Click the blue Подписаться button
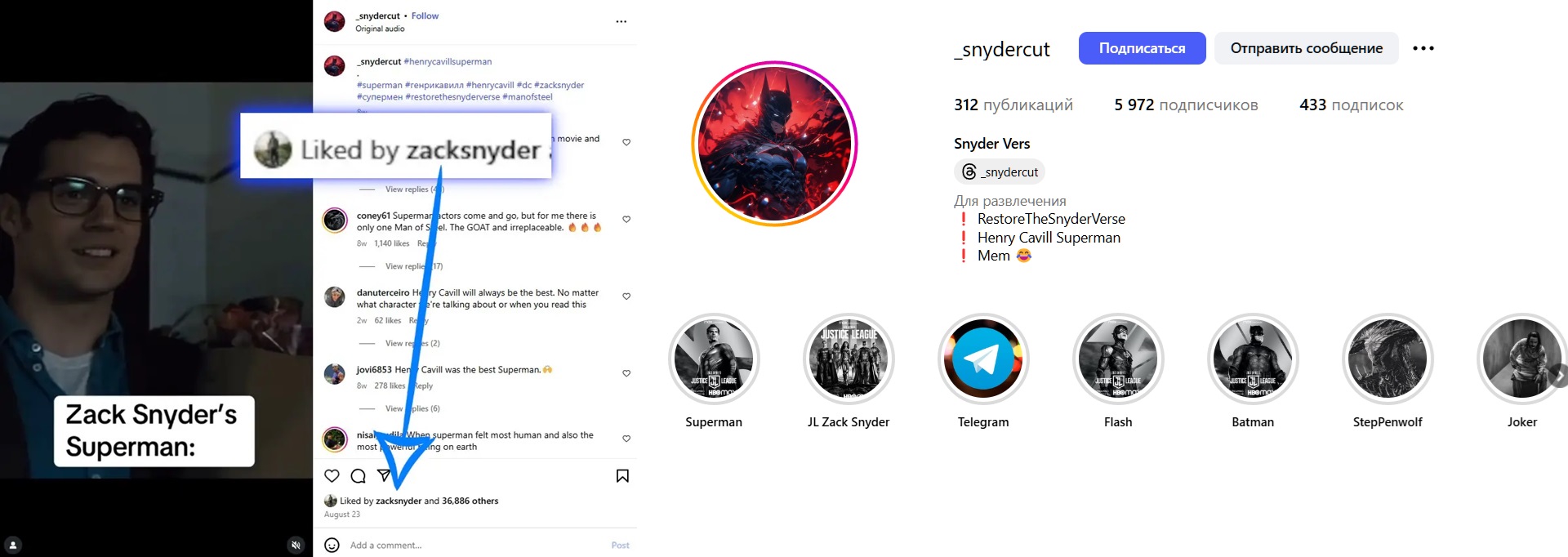 tap(1142, 48)
